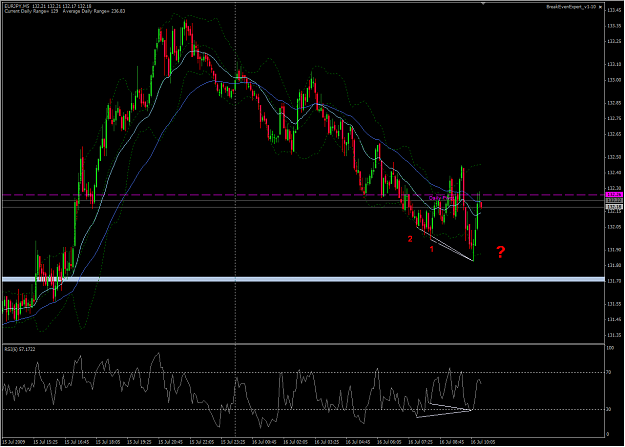Click the 15 Jul 22:05 time label
Image resolution: width=625 pixels, height=447 pixels.
[202, 442]
